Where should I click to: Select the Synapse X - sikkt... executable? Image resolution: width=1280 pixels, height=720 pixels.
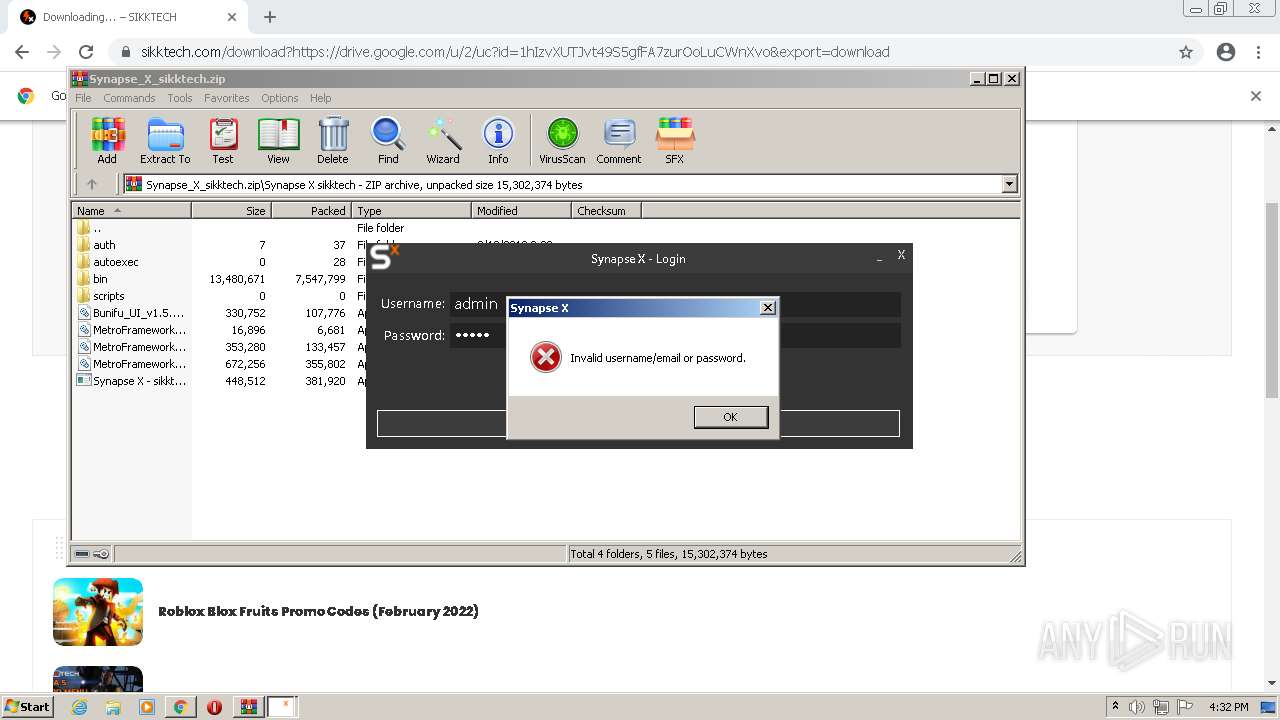pyautogui.click(x=138, y=381)
